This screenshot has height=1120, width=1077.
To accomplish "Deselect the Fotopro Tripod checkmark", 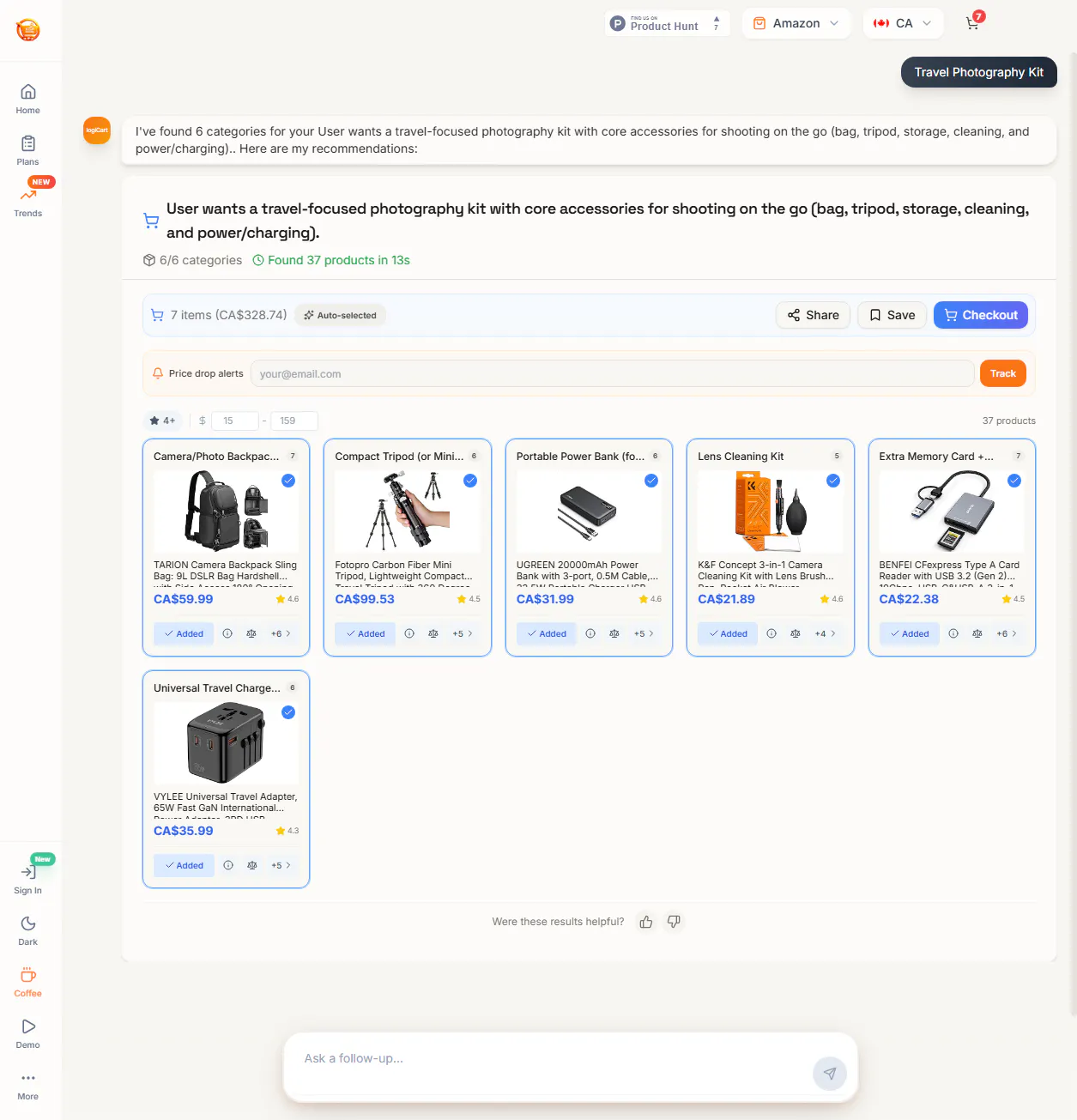I will 470,481.
